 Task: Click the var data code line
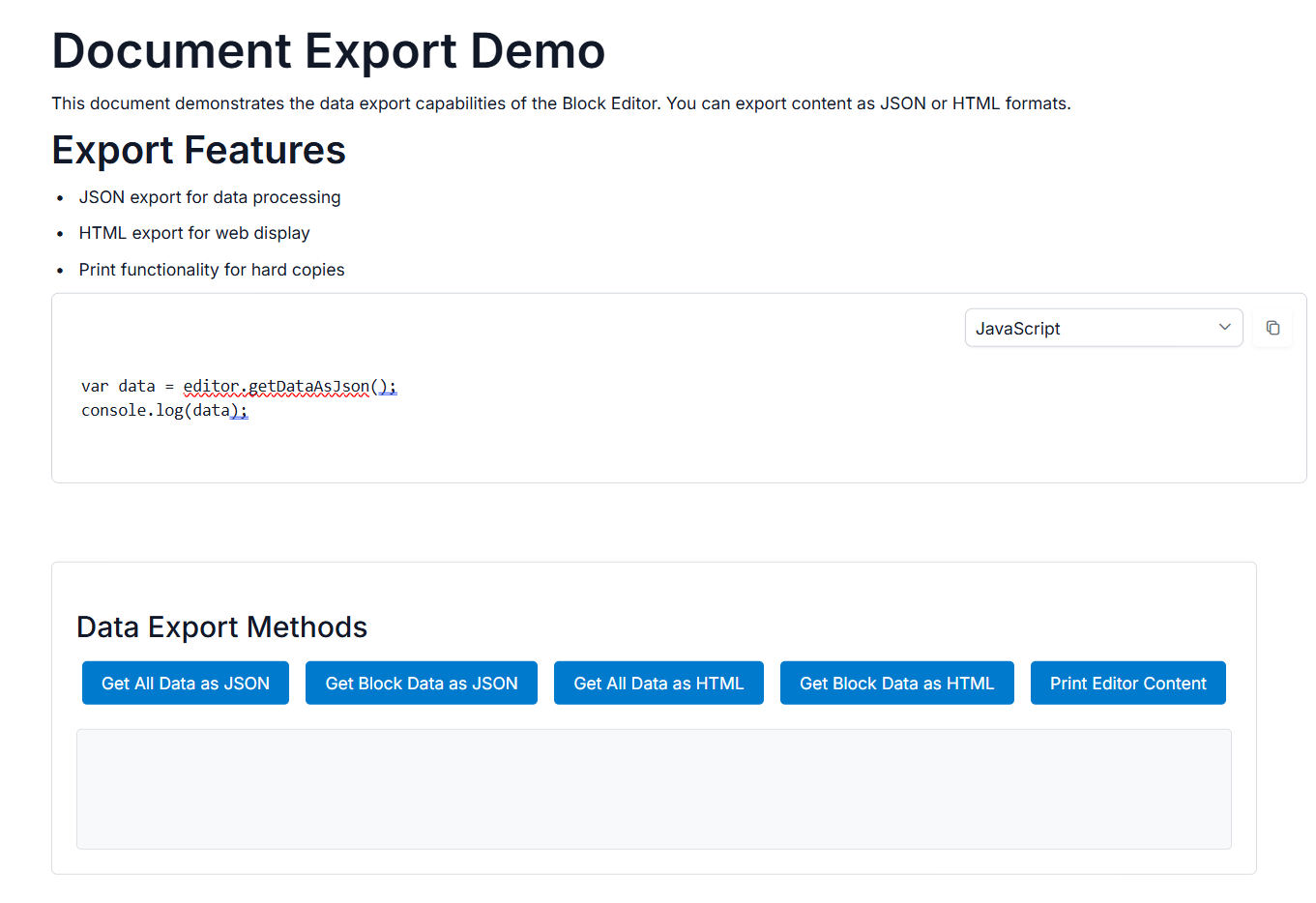[238, 386]
